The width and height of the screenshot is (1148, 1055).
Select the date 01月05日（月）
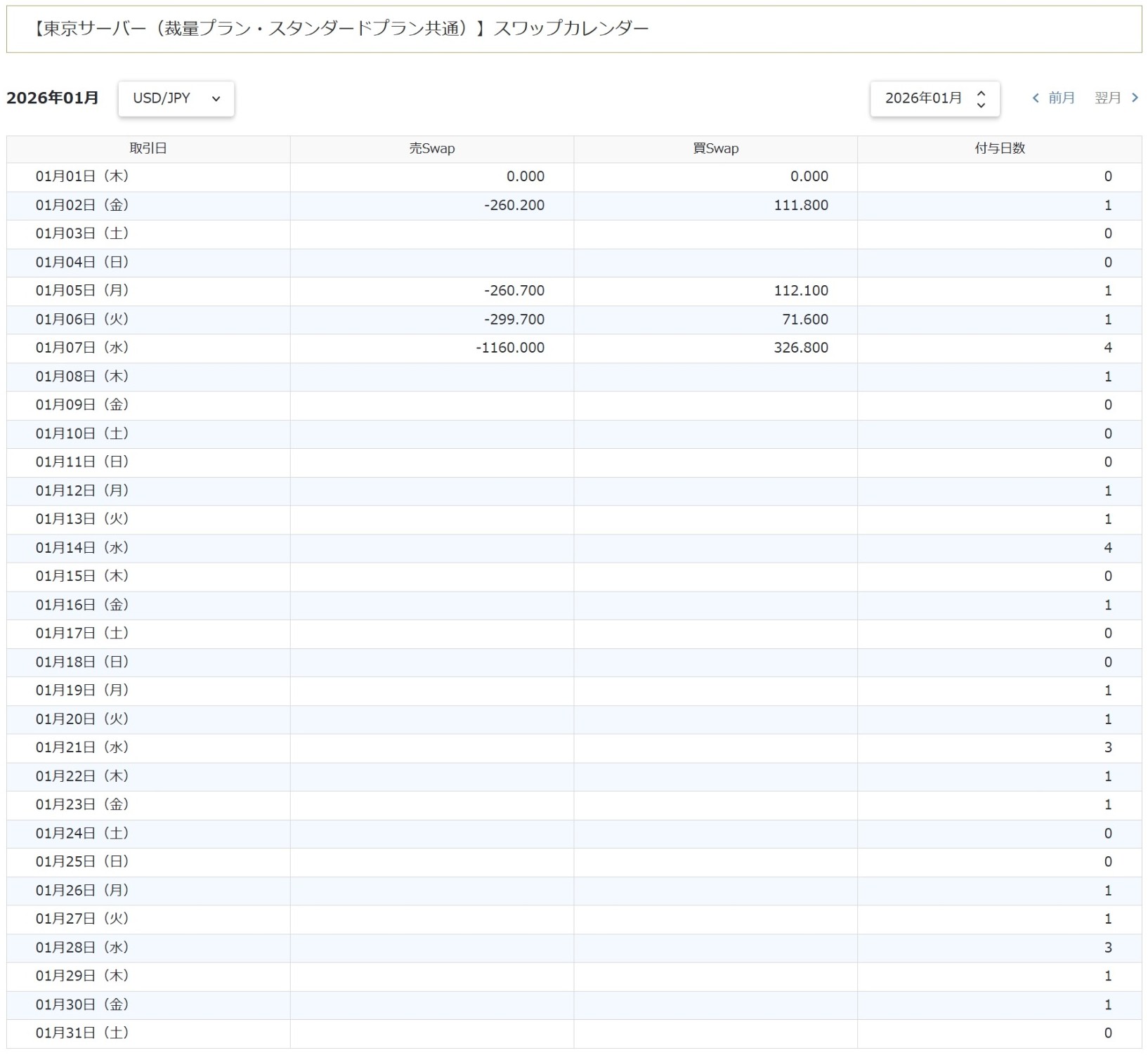82,291
